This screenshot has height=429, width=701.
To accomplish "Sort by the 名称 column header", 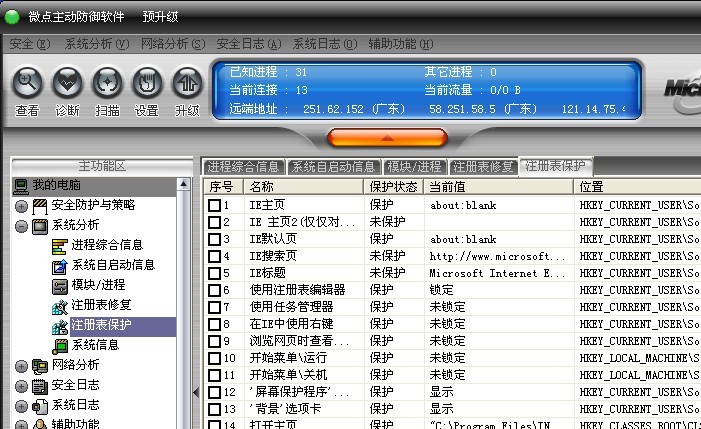I will 304,186.
